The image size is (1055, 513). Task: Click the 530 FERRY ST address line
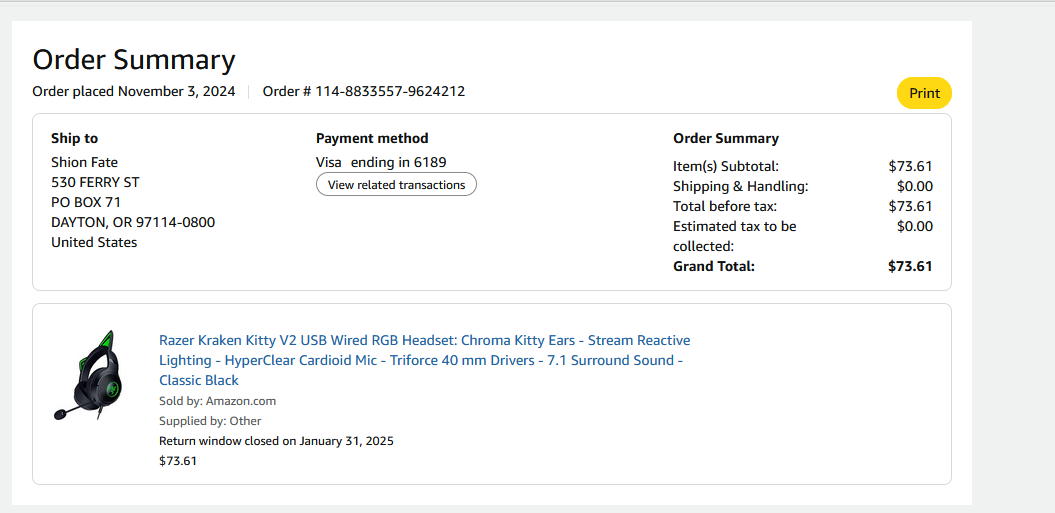(x=95, y=182)
